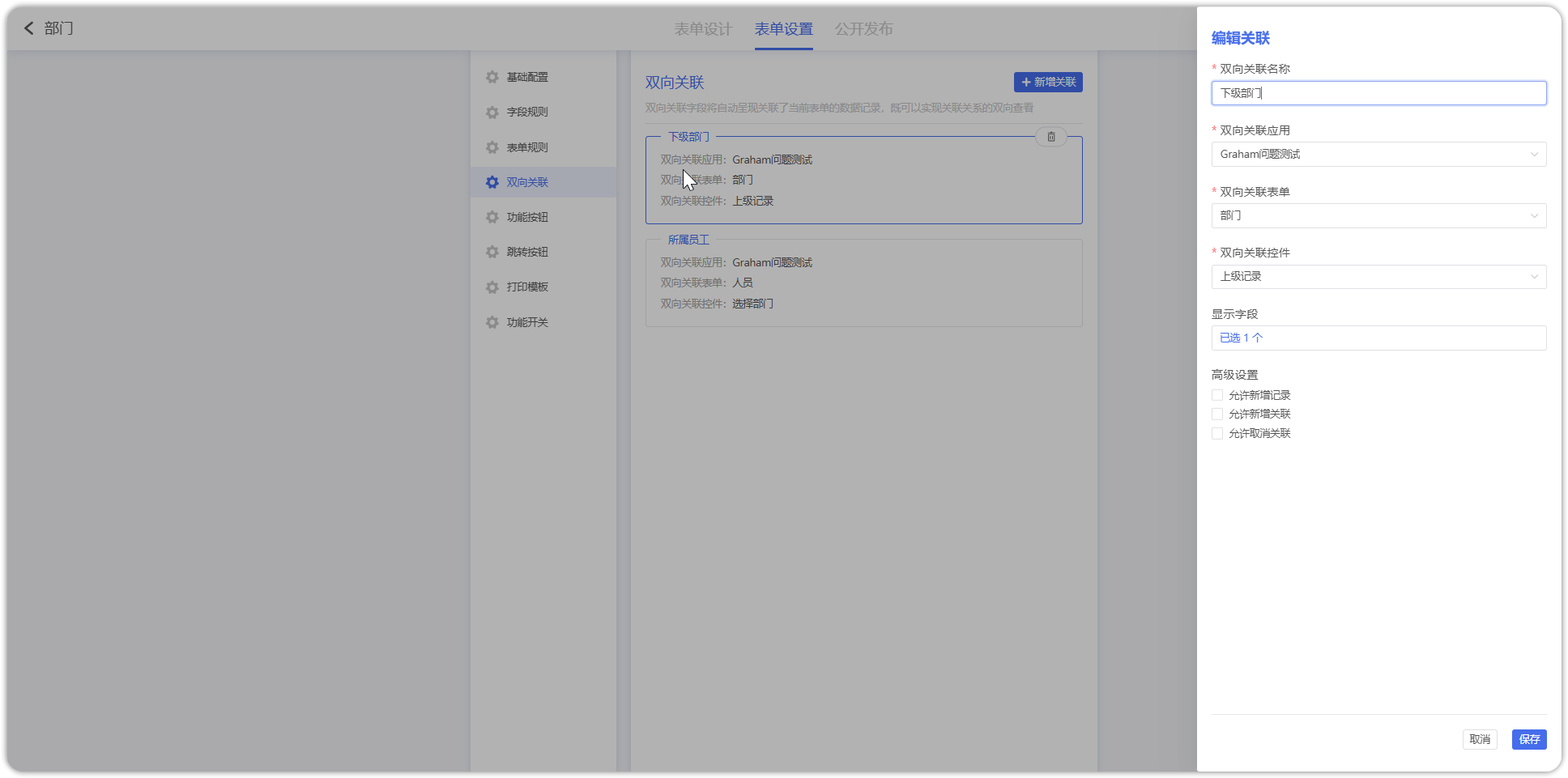Click the 双向关联名称 input field
Viewport: 1568px width, 778px height.
pyautogui.click(x=1378, y=93)
